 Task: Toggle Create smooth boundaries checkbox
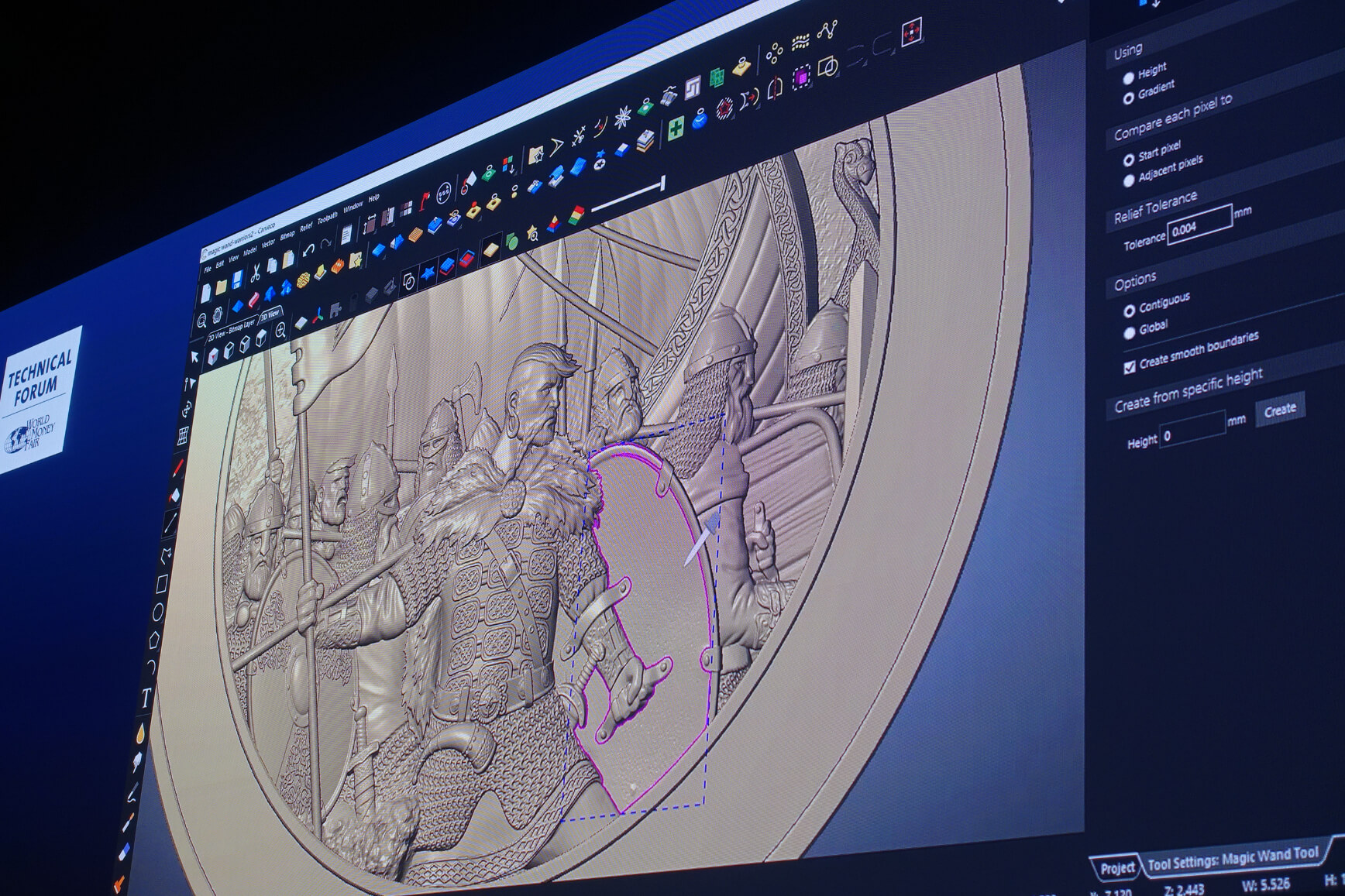(x=1129, y=366)
